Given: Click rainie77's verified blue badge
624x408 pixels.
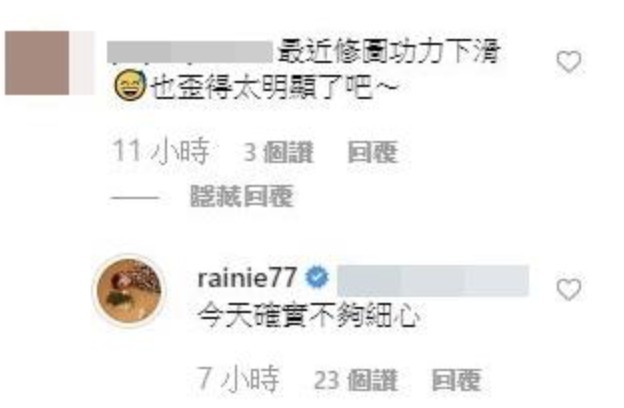Looking at the screenshot, I should [317, 277].
